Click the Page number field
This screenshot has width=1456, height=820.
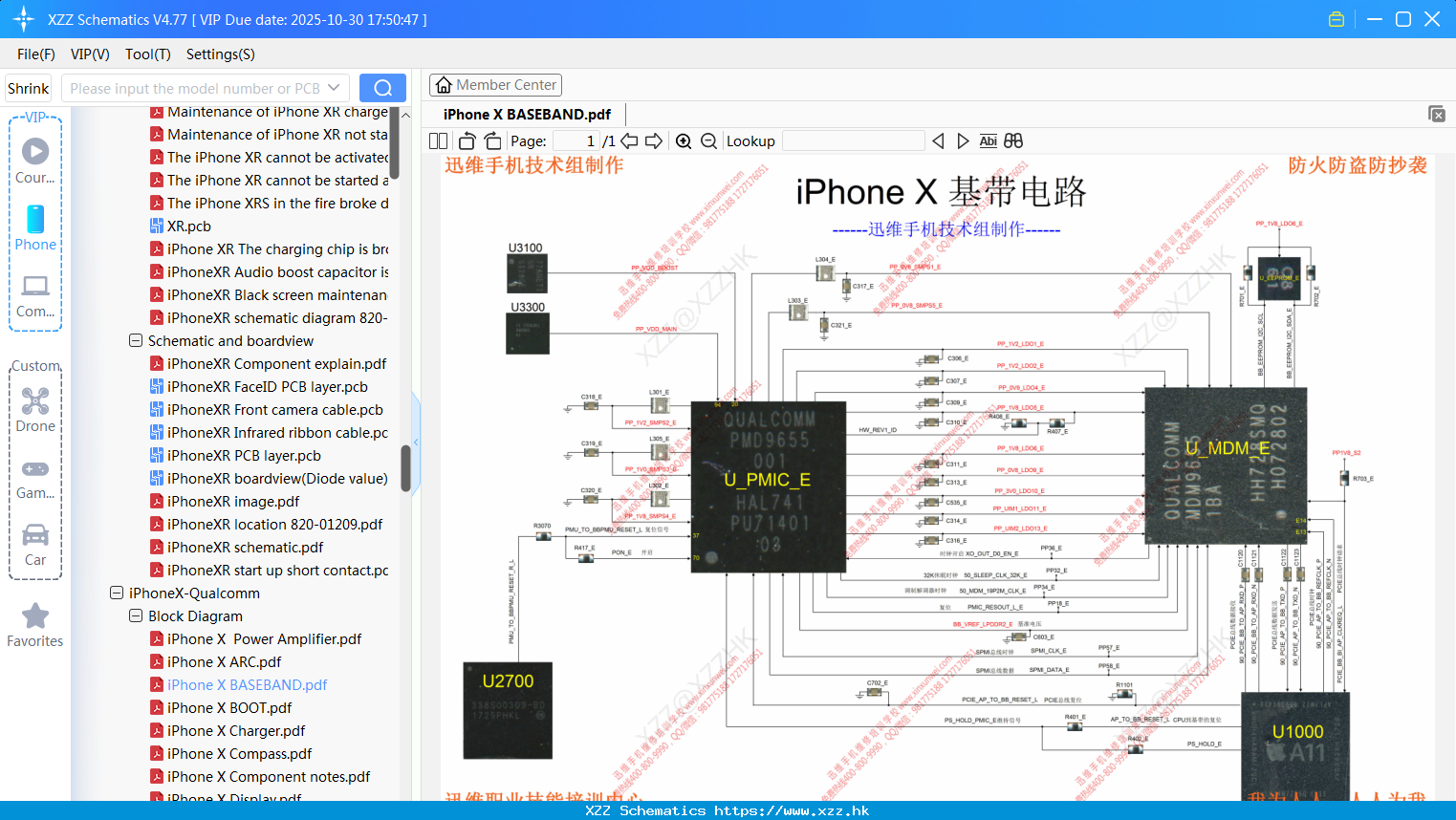pos(576,140)
